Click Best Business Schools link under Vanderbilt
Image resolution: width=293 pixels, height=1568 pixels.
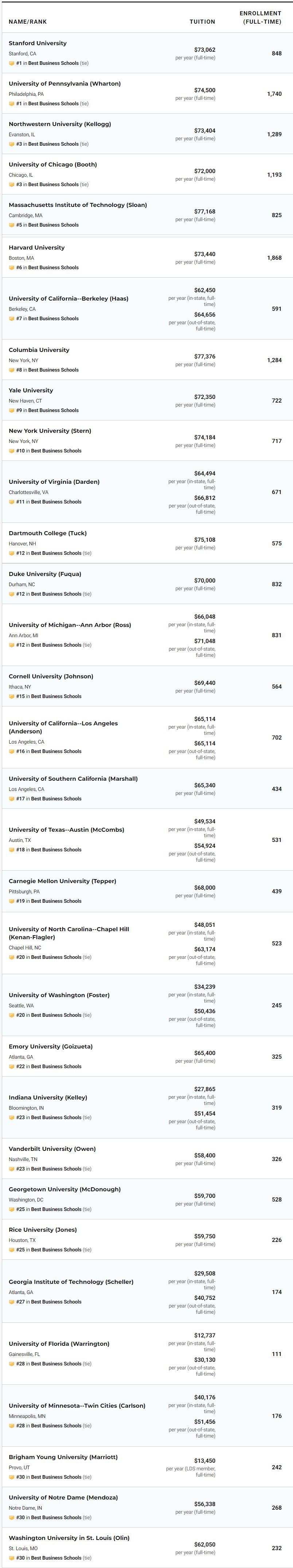pyautogui.click(x=56, y=1169)
